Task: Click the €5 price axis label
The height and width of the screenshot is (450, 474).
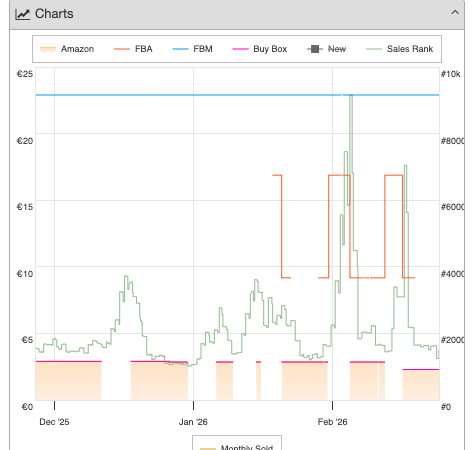Action: [x=27, y=340]
